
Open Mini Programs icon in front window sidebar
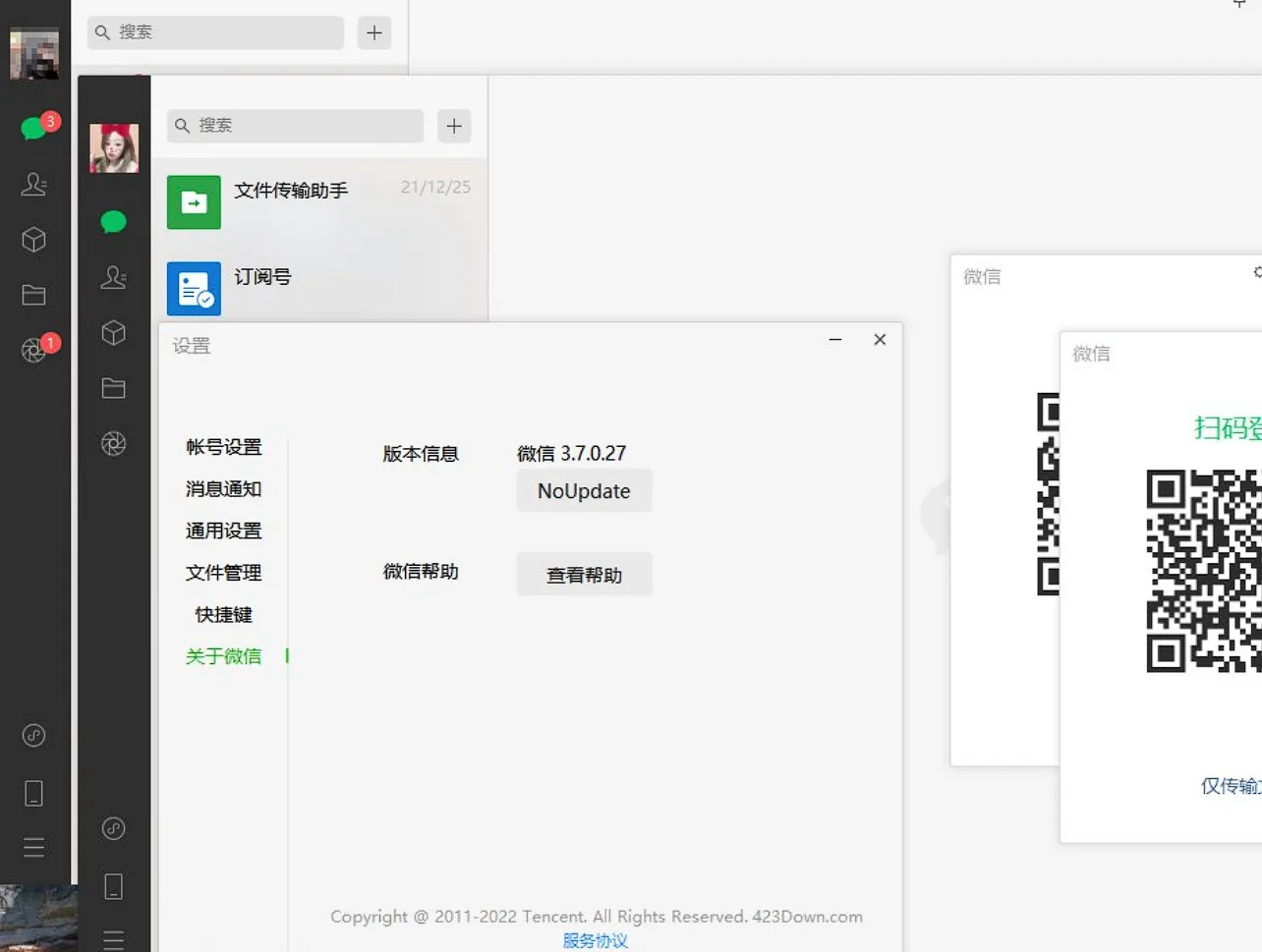pyautogui.click(x=114, y=828)
